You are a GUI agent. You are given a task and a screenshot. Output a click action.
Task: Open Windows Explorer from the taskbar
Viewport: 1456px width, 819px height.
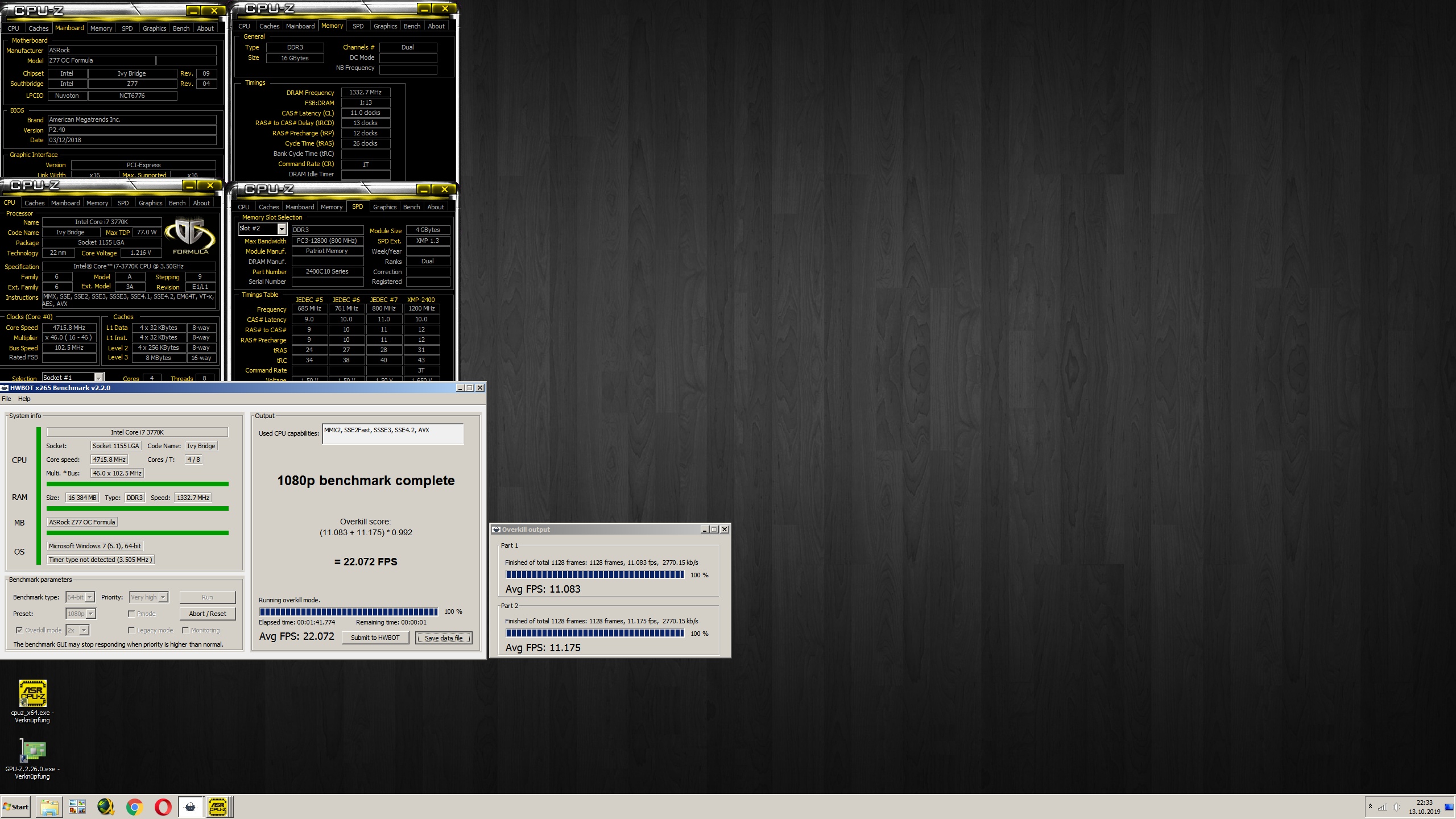49,807
